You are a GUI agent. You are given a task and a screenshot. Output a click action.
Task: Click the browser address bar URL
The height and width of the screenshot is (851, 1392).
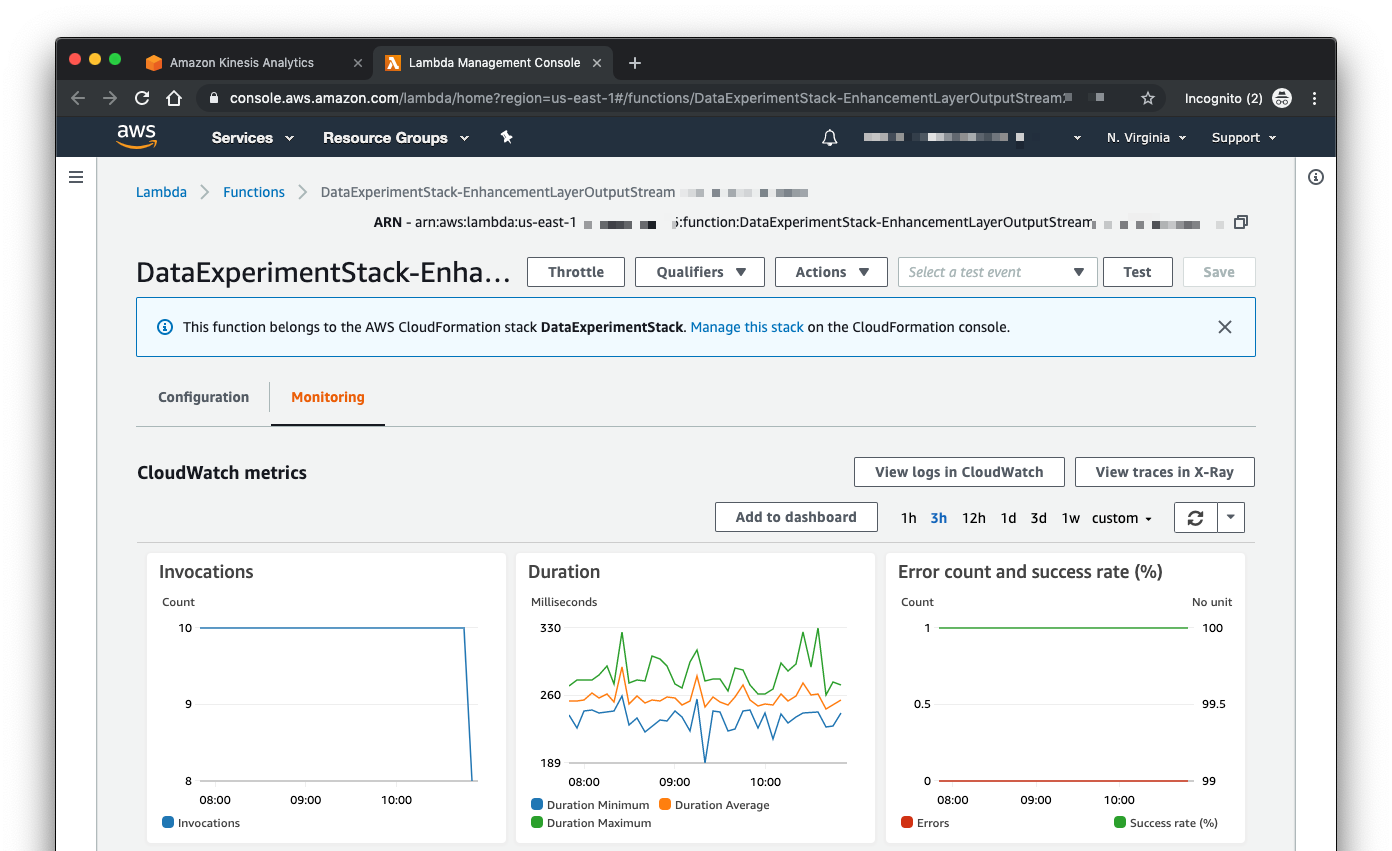(x=647, y=98)
